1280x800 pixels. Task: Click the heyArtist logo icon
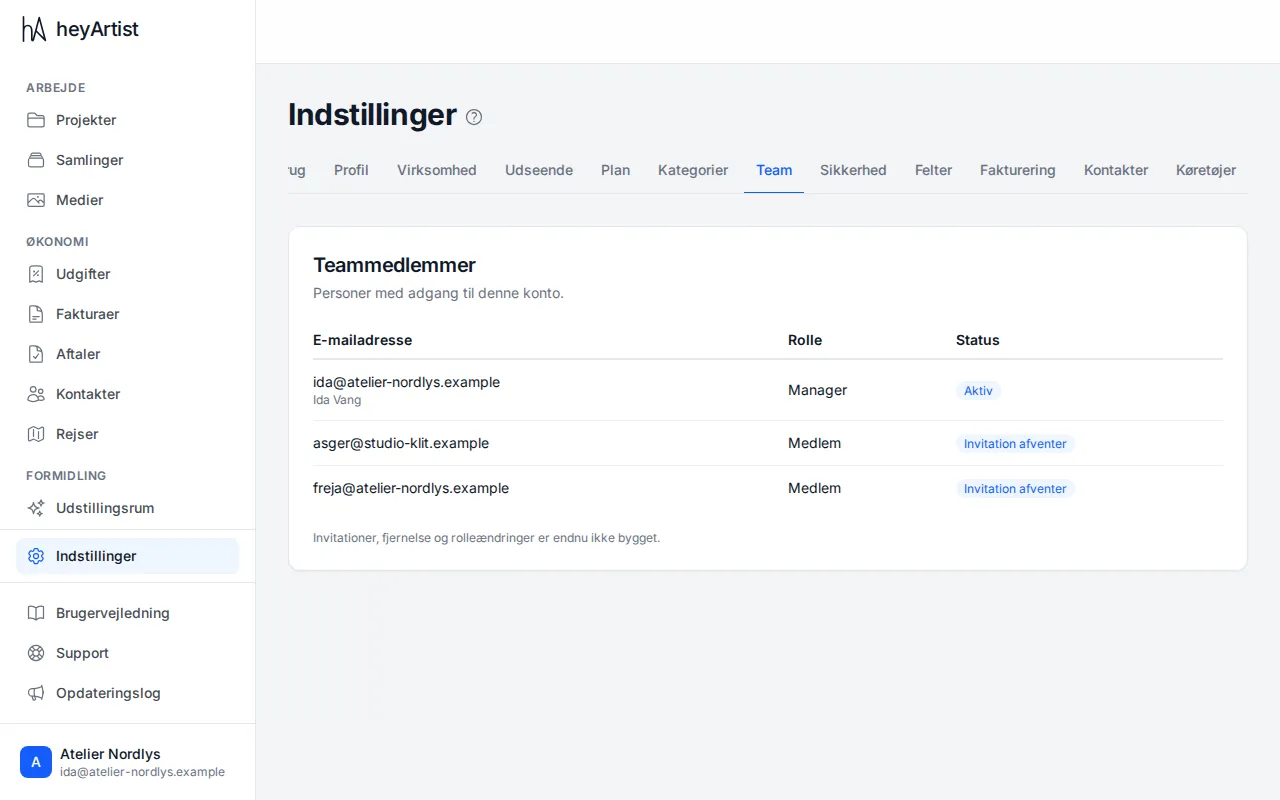[34, 29]
